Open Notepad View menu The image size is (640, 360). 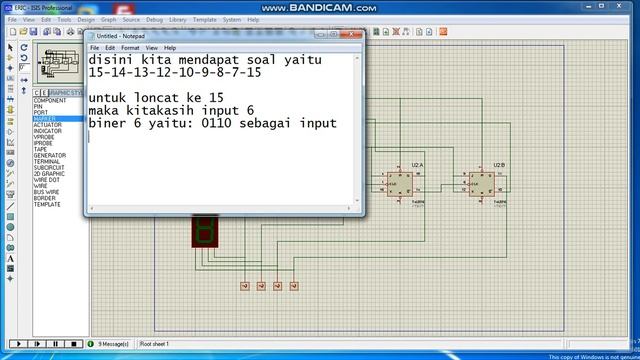[151, 48]
